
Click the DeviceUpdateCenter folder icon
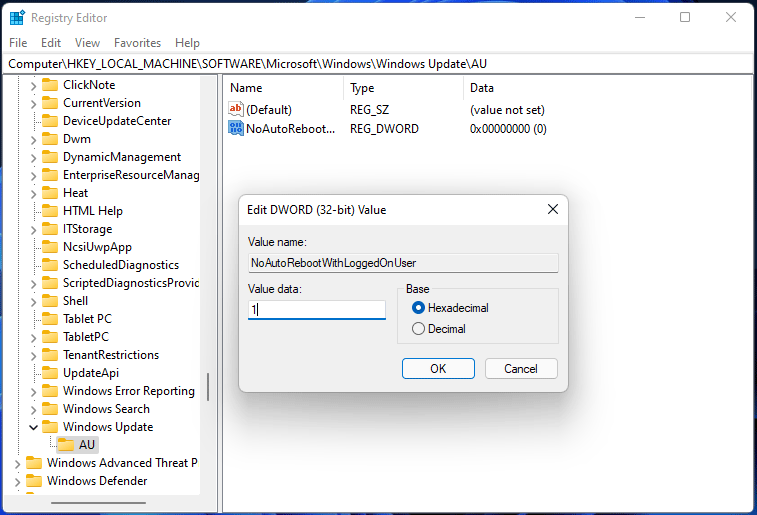(50, 121)
